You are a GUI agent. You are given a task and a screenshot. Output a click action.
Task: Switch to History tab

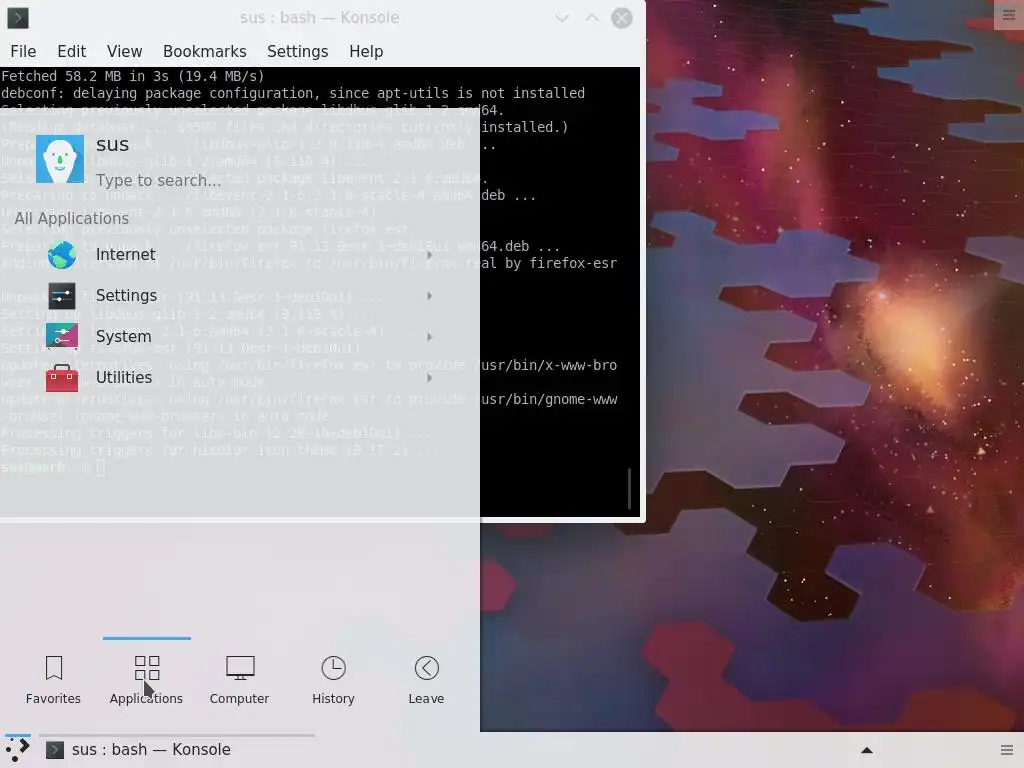[x=333, y=680]
